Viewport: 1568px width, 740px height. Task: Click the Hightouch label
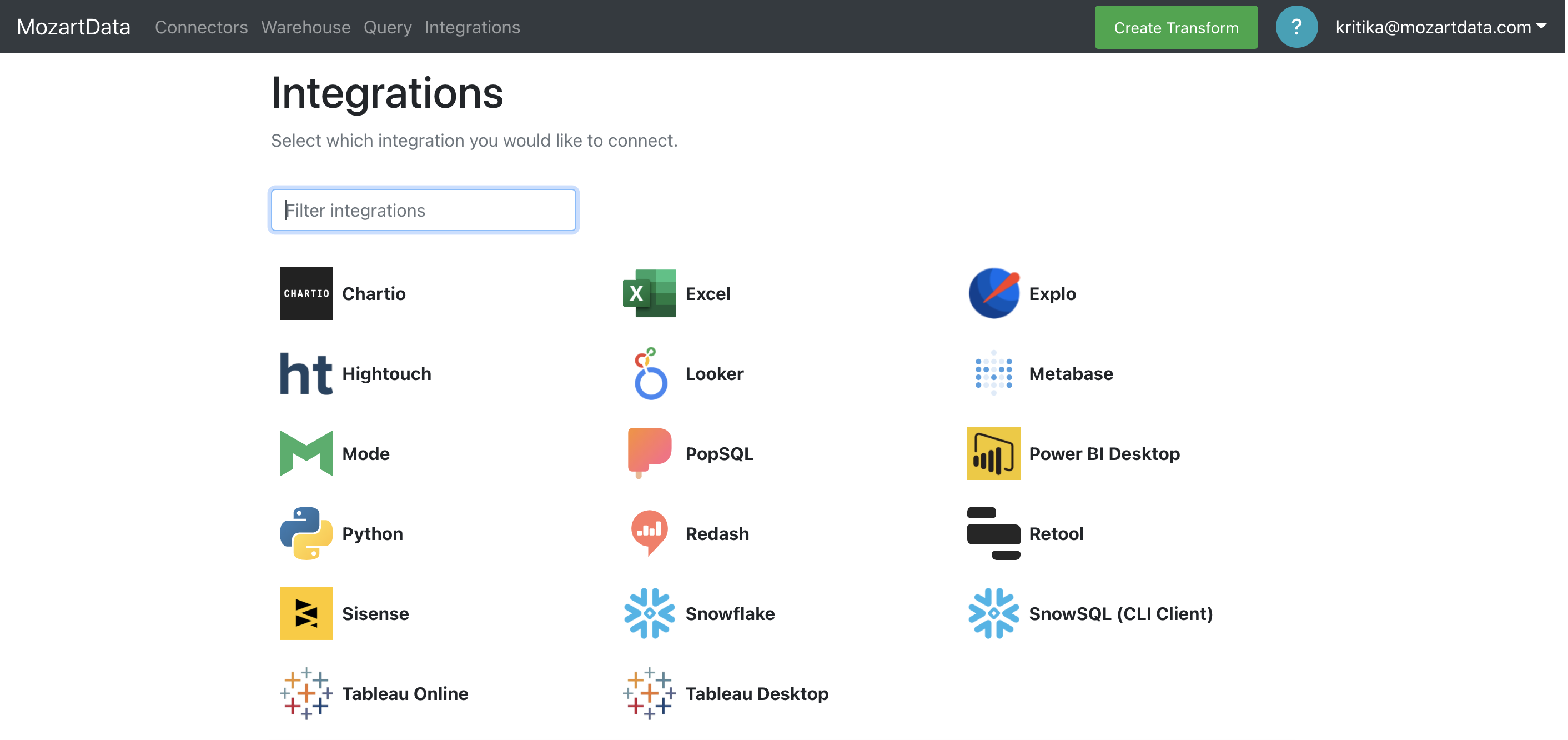tap(386, 373)
